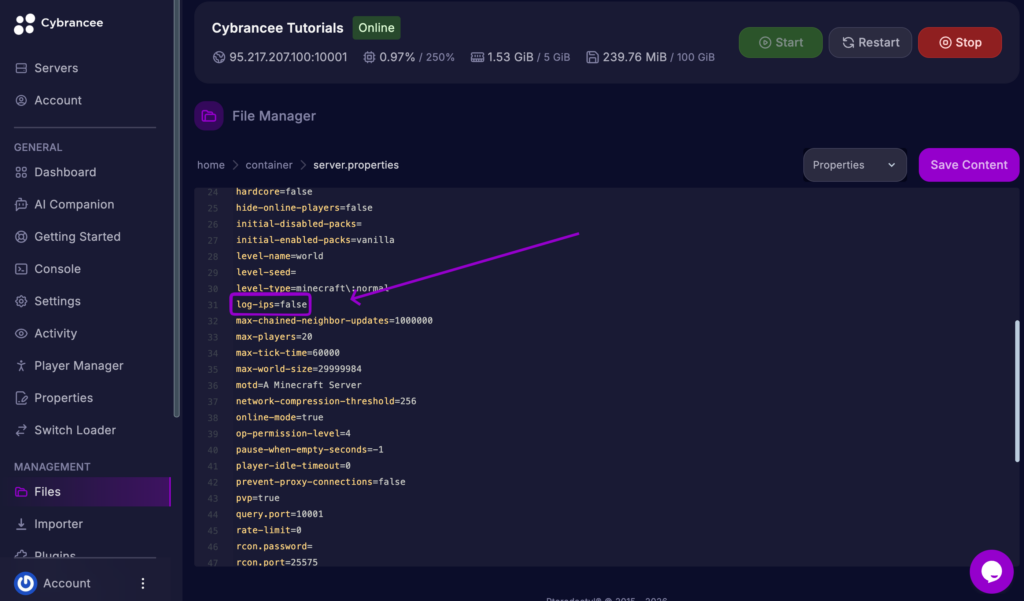Click line hide-online-players=false

[304, 208]
